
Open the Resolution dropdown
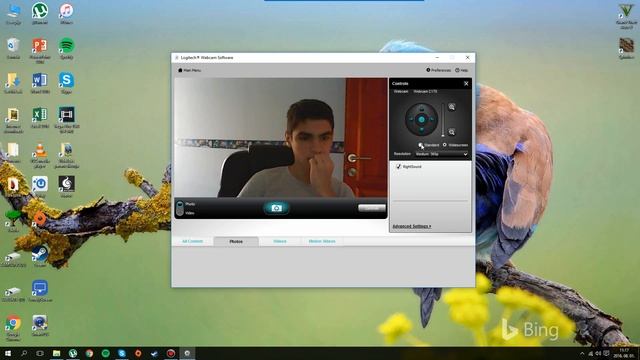pyautogui.click(x=441, y=154)
